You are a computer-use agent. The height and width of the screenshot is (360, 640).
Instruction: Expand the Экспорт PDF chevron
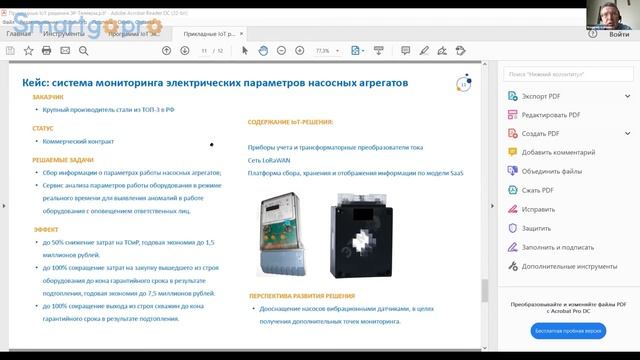tap(627, 96)
